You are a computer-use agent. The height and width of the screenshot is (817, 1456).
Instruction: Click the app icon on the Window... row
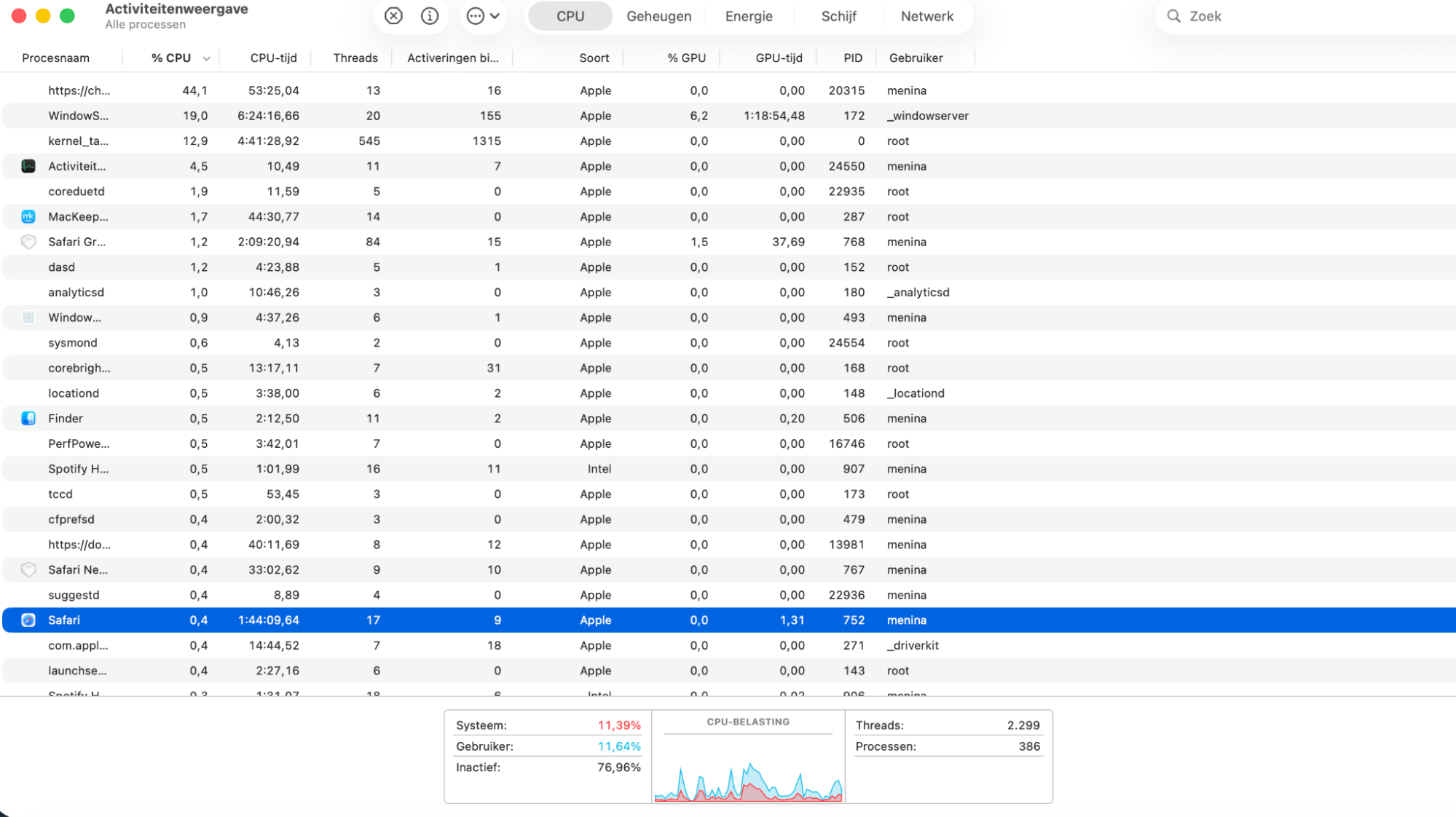tap(28, 317)
